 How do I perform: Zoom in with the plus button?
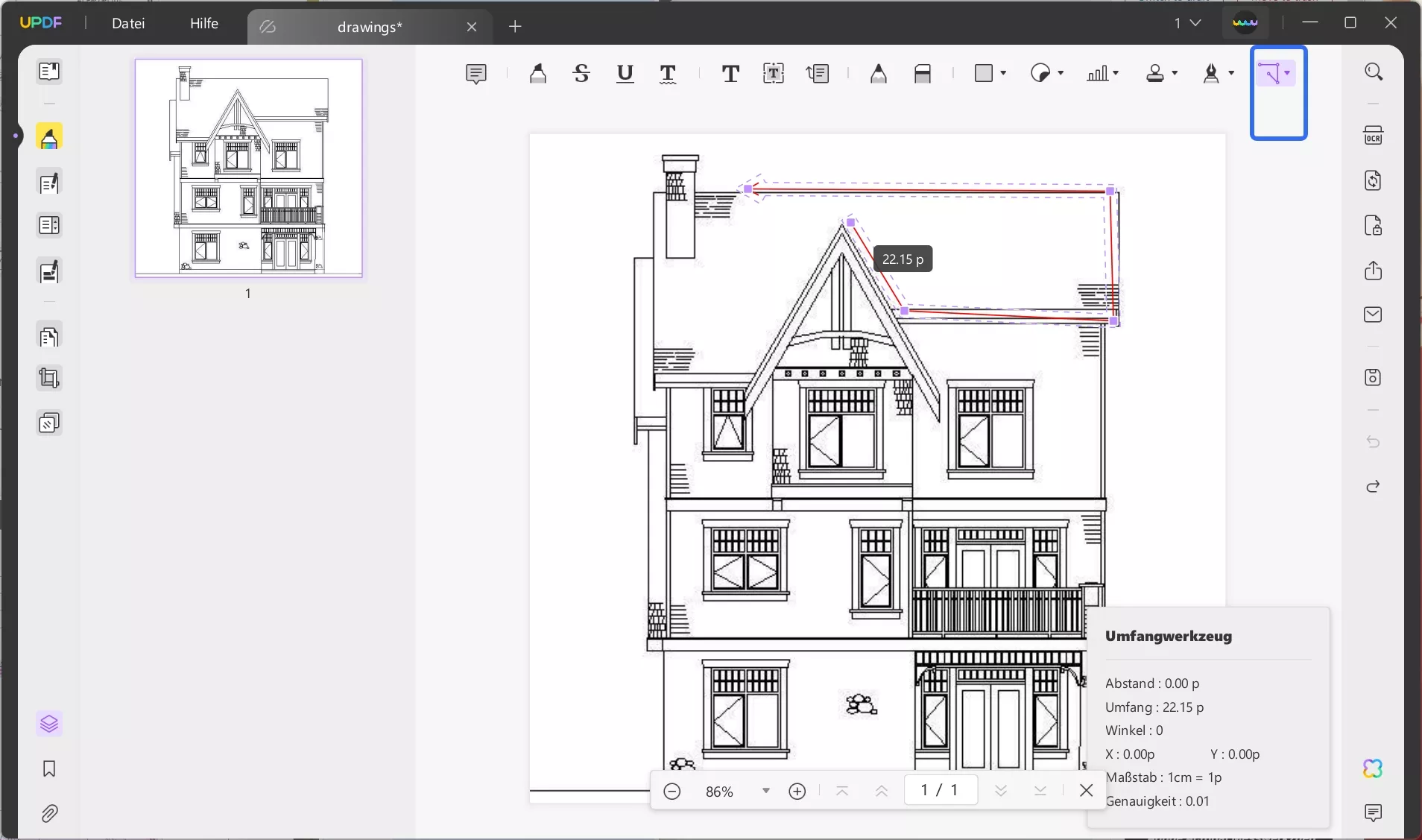click(x=797, y=791)
